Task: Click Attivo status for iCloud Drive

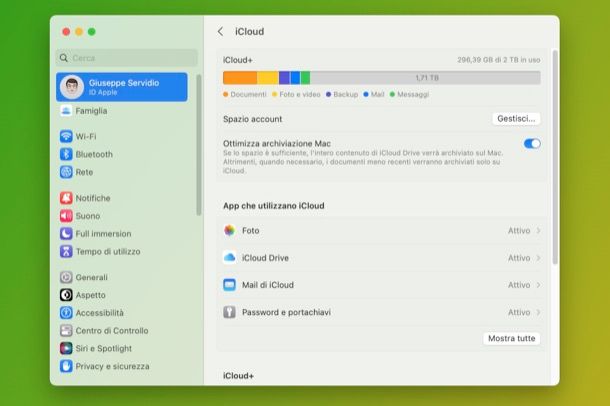Action: (519, 258)
